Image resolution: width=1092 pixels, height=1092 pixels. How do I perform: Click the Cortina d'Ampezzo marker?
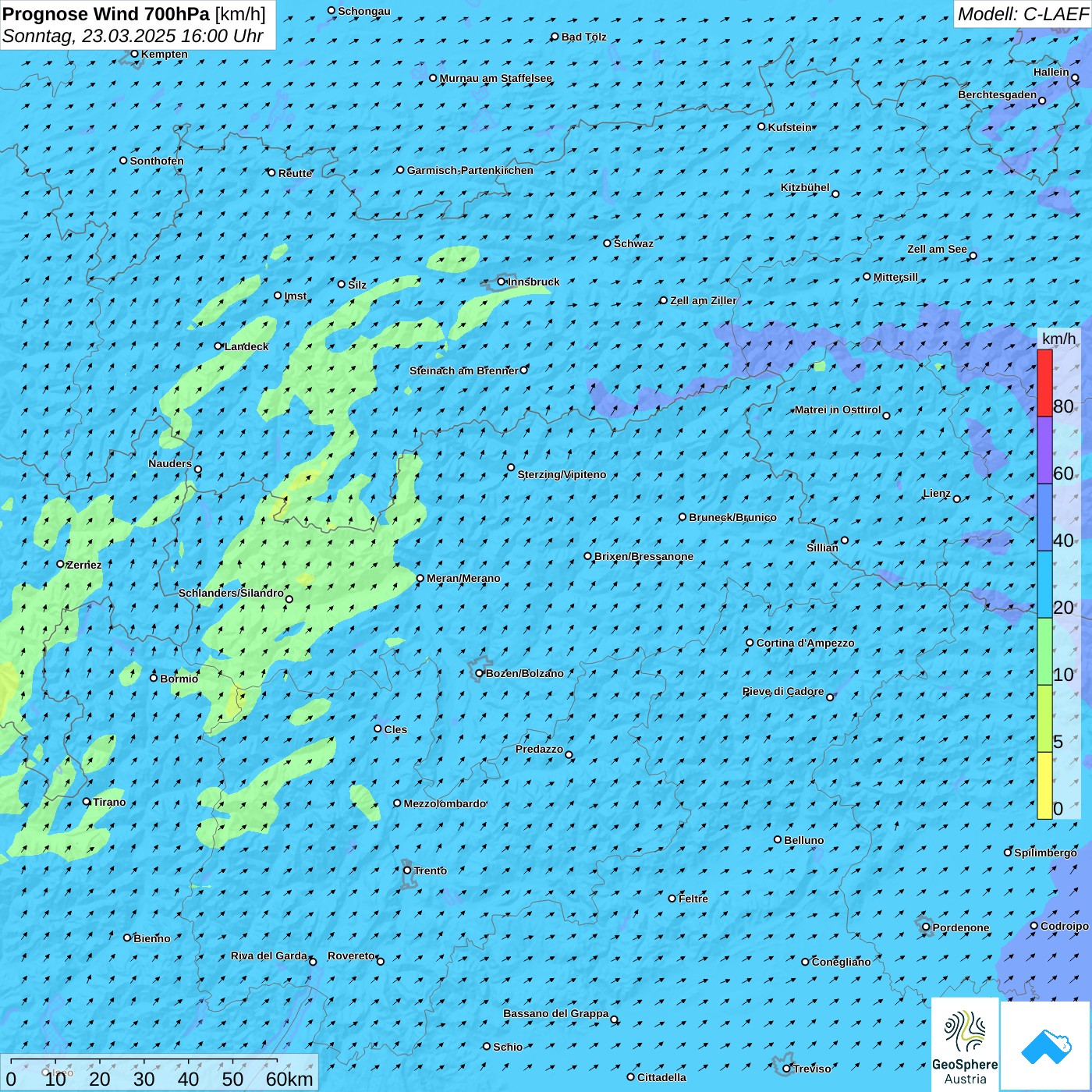(x=750, y=643)
